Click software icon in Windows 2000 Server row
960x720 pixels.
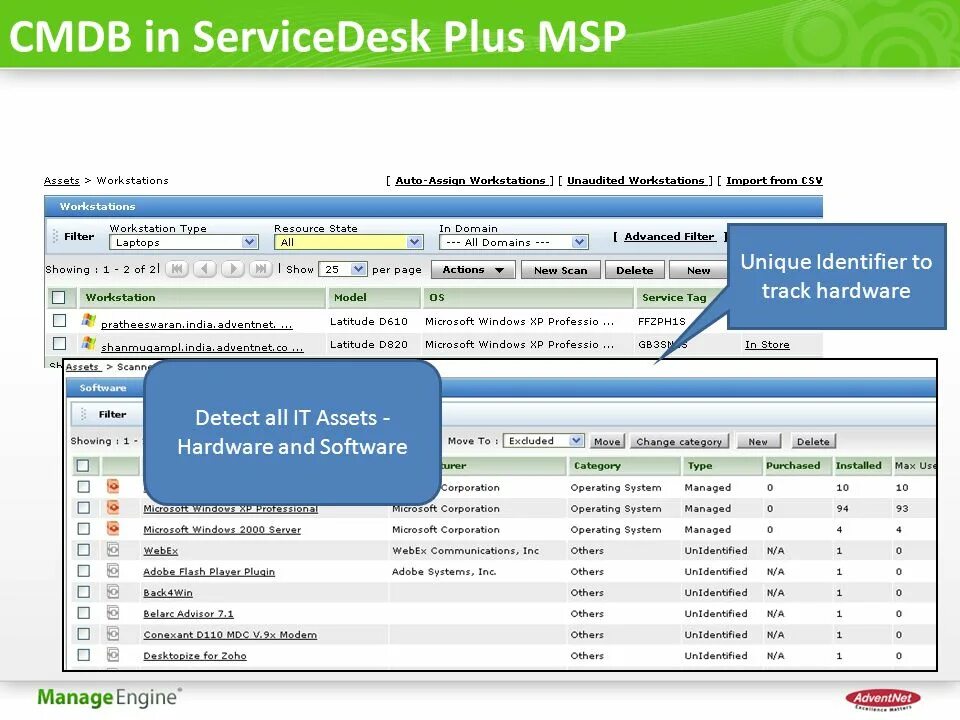(x=113, y=528)
